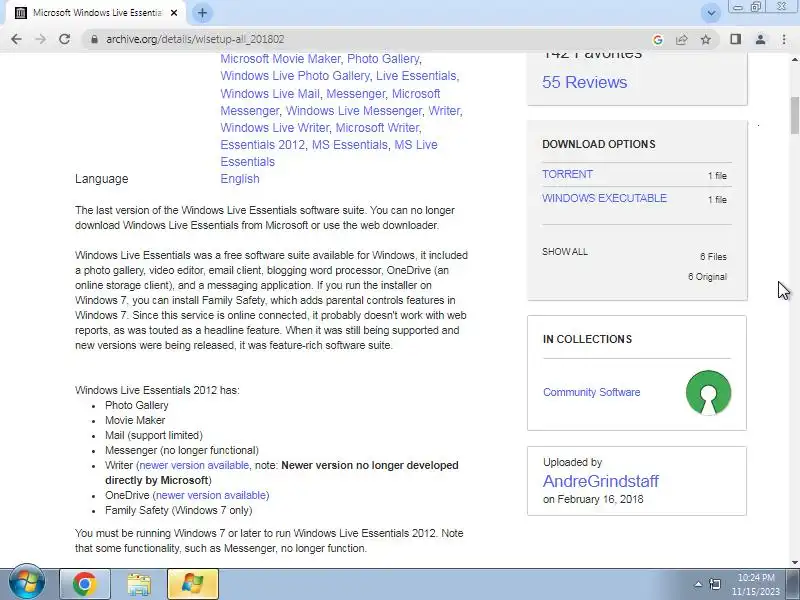Open the Microsoft Writer topic link
This screenshot has width=800, height=600.
pos(378,128)
